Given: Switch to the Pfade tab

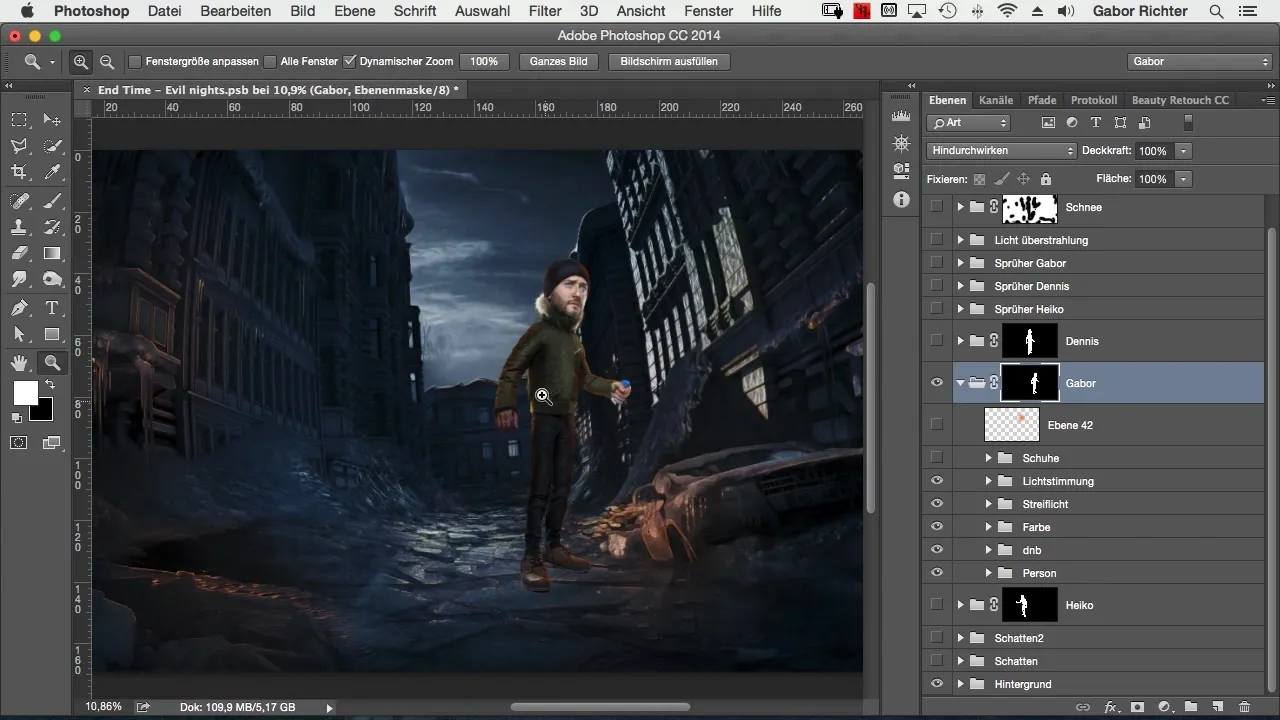Looking at the screenshot, I should pyautogui.click(x=1042, y=100).
